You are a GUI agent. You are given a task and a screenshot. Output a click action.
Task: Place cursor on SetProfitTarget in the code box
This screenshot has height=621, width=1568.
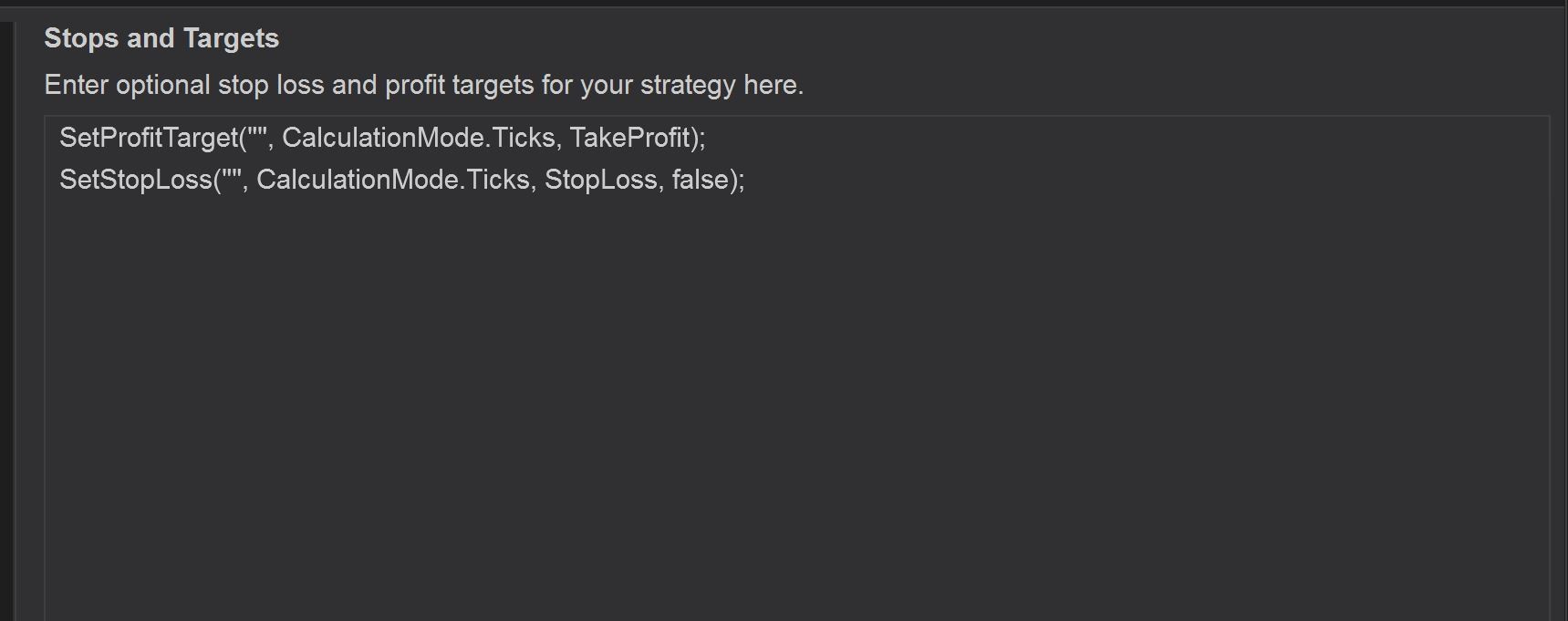coord(148,138)
